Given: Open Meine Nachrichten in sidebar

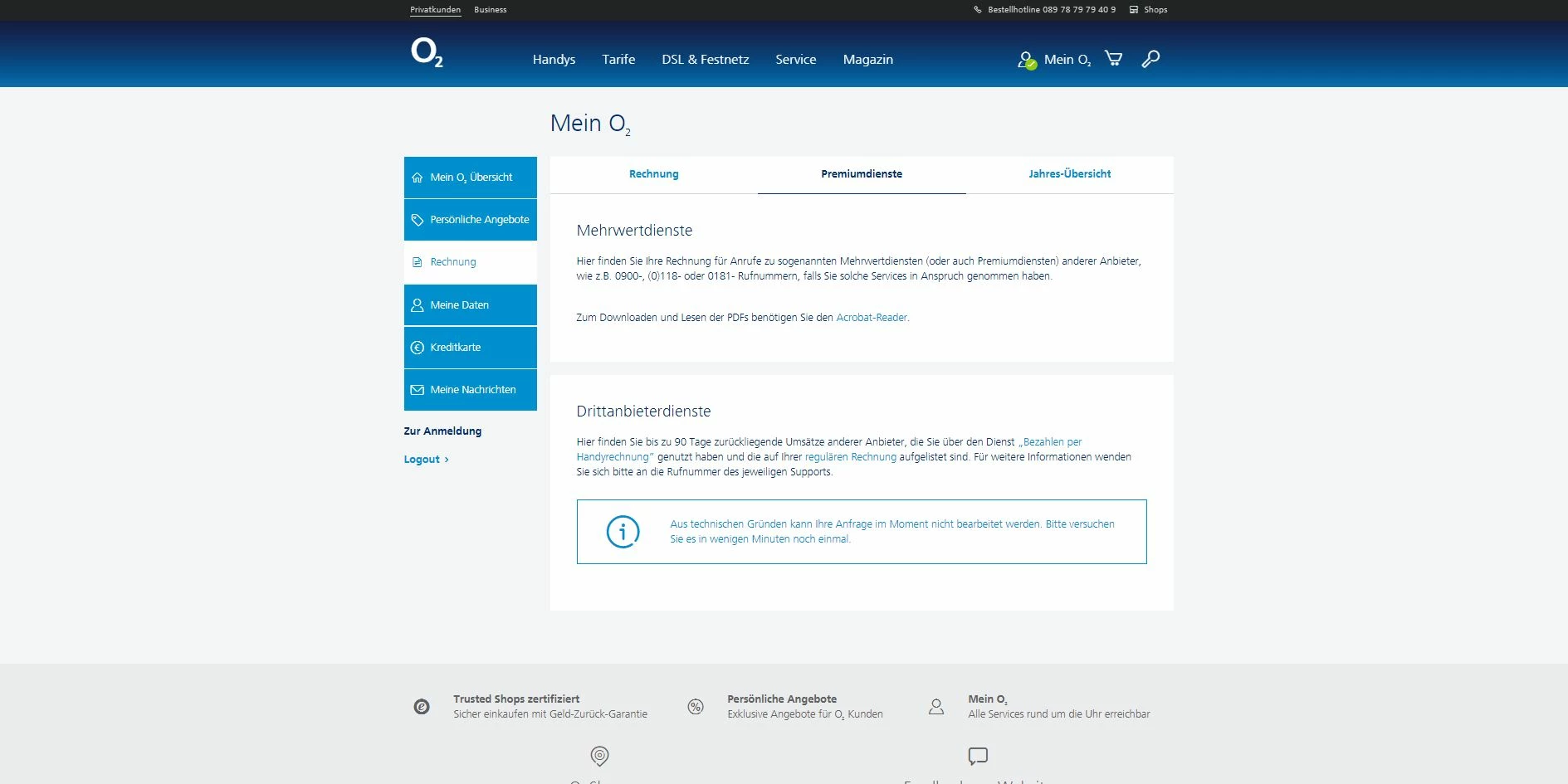Looking at the screenshot, I should (471, 390).
